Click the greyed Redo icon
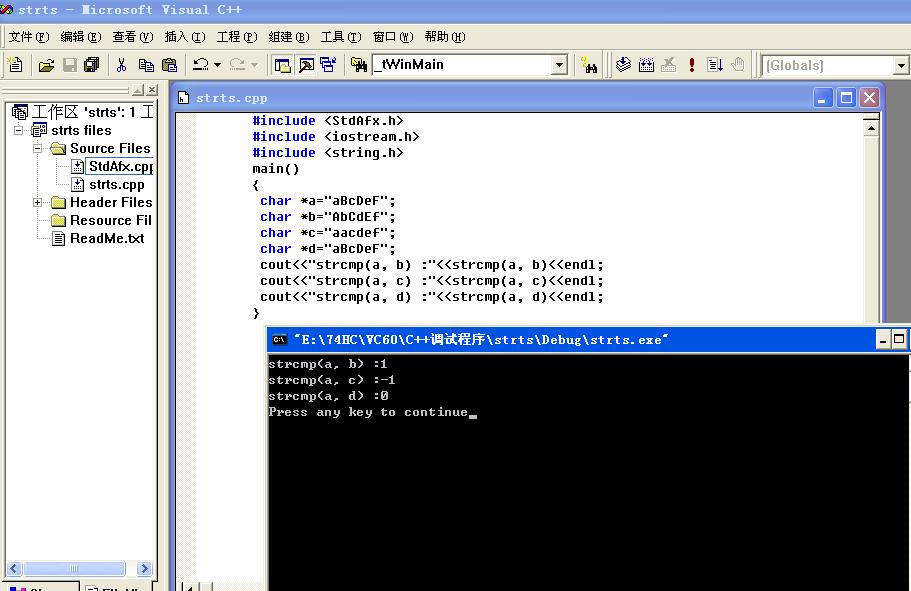 point(236,65)
